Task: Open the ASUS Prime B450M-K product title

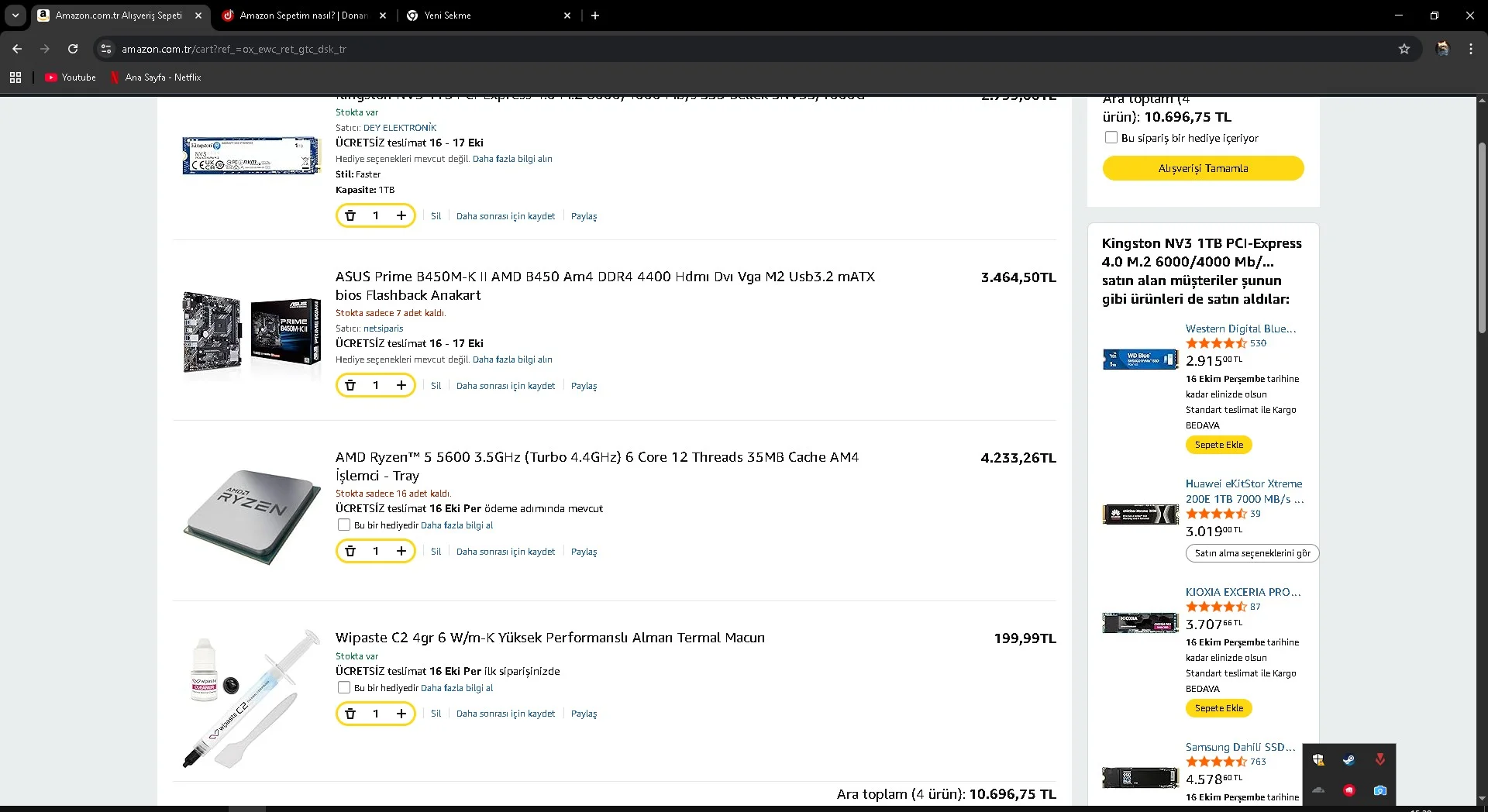Action: (x=605, y=286)
